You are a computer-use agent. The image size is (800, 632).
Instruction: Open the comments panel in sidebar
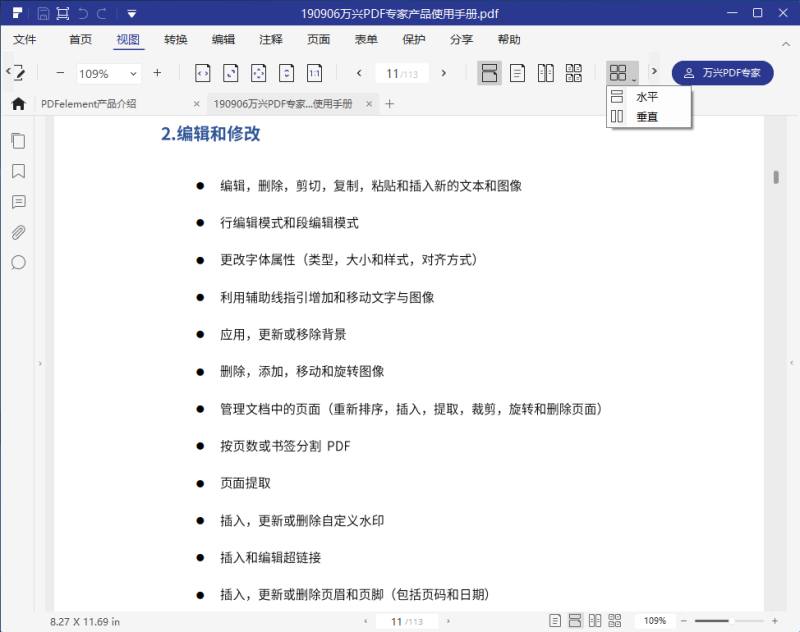[x=18, y=202]
